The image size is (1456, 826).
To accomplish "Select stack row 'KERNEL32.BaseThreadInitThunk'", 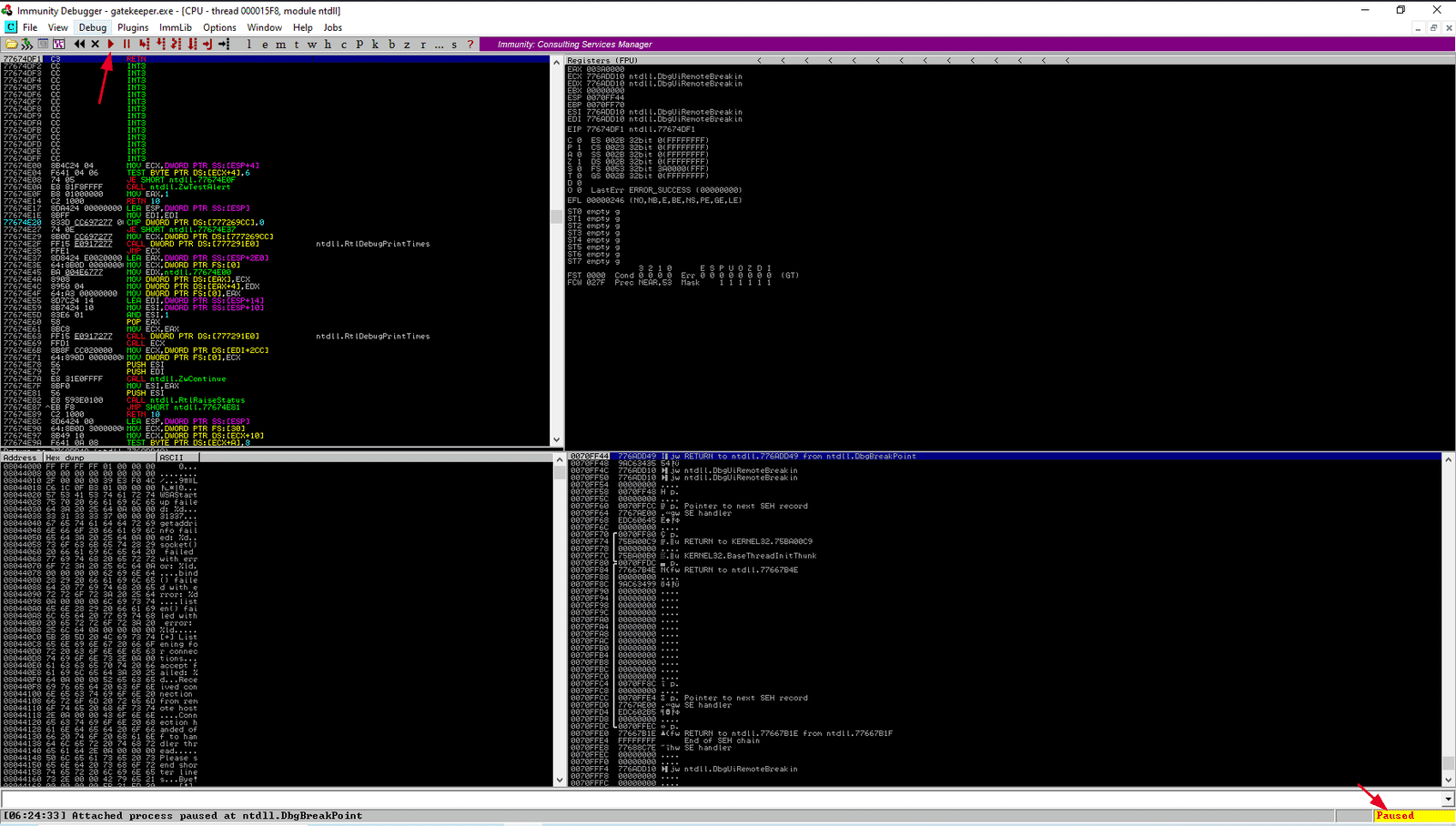I will tap(1006, 556).
